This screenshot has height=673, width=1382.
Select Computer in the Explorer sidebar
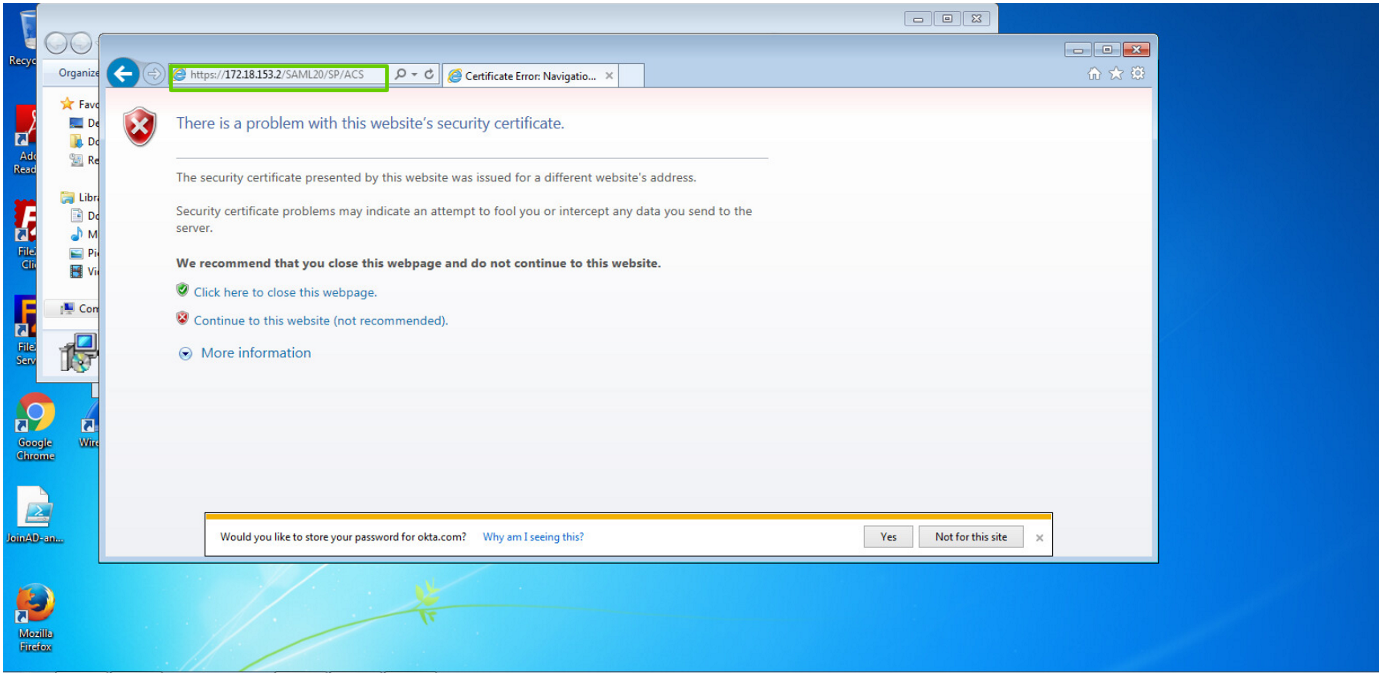[x=79, y=308]
